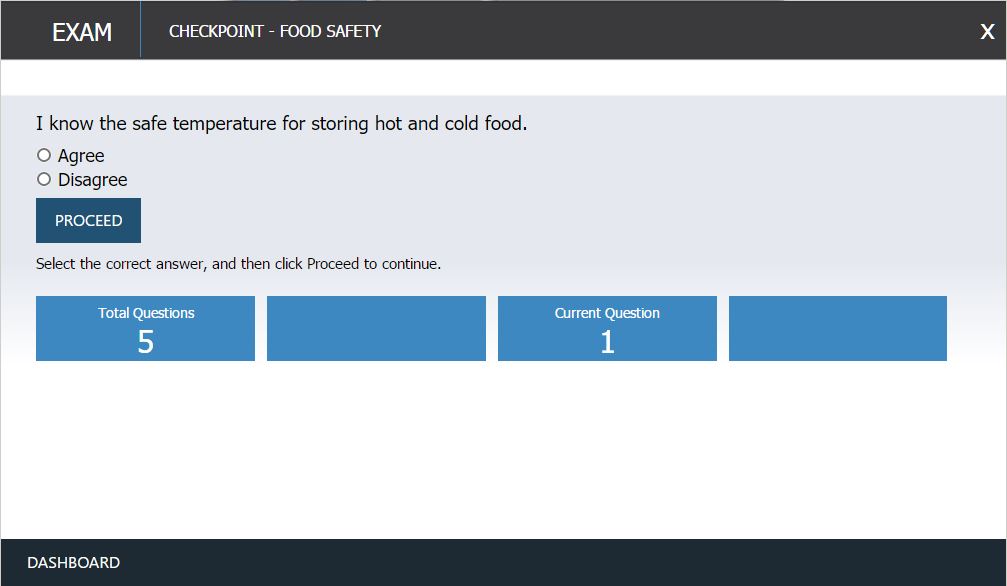Image resolution: width=1007 pixels, height=586 pixels.
Task: Click the 'Select the correct answer' instruction
Action: click(238, 263)
